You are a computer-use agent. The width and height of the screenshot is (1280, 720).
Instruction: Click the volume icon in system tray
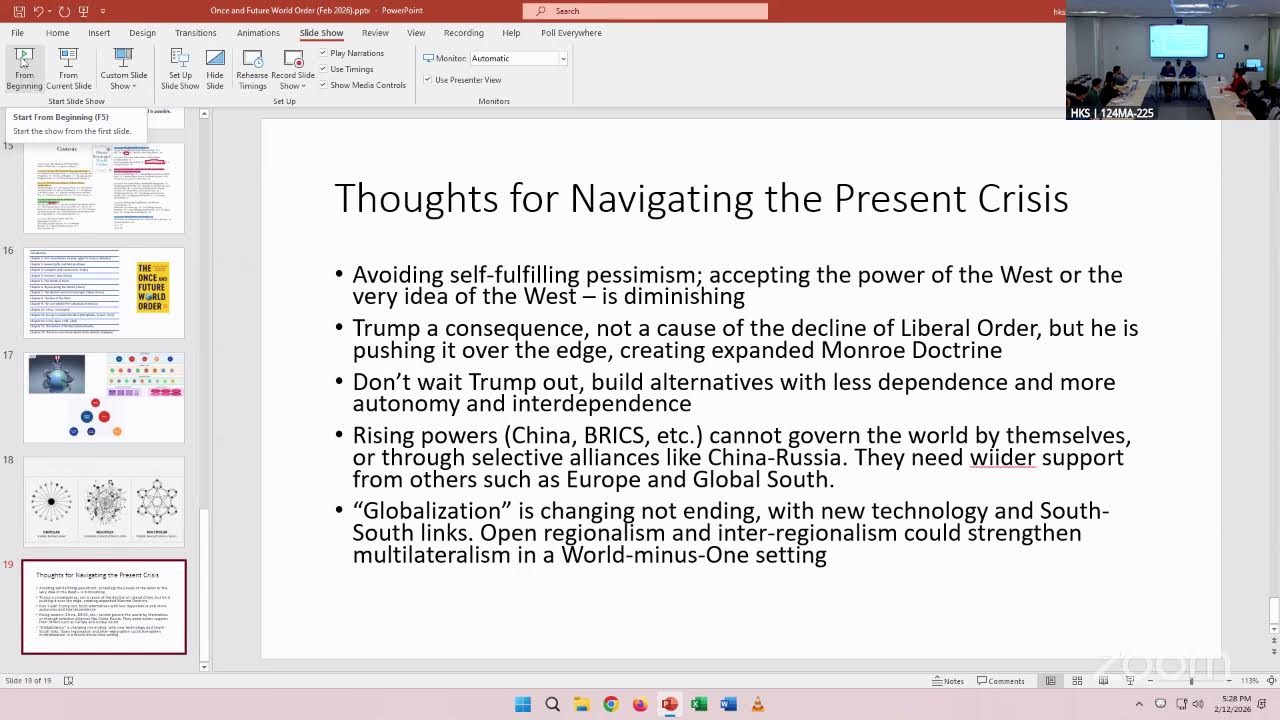[x=1199, y=704]
